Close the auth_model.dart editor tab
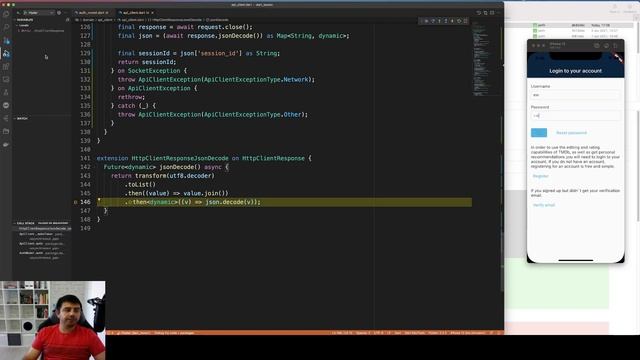Screen dimensions: 640x360 [x=107, y=13]
